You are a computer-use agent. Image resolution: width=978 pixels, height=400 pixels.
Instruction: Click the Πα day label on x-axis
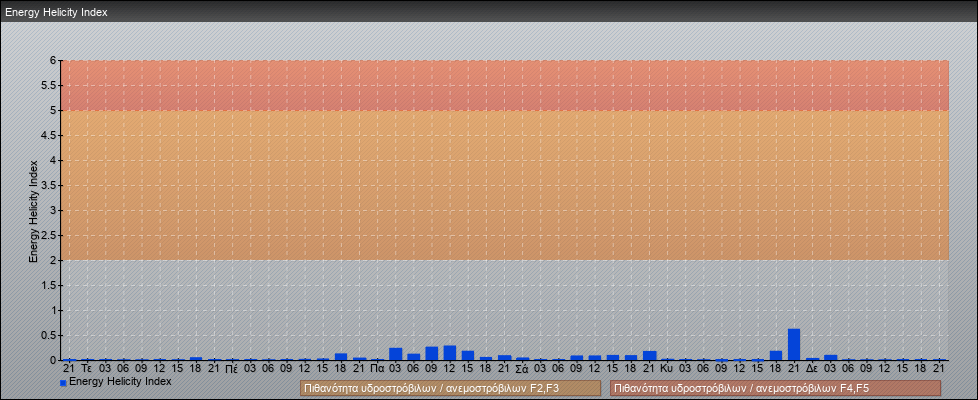tap(377, 369)
